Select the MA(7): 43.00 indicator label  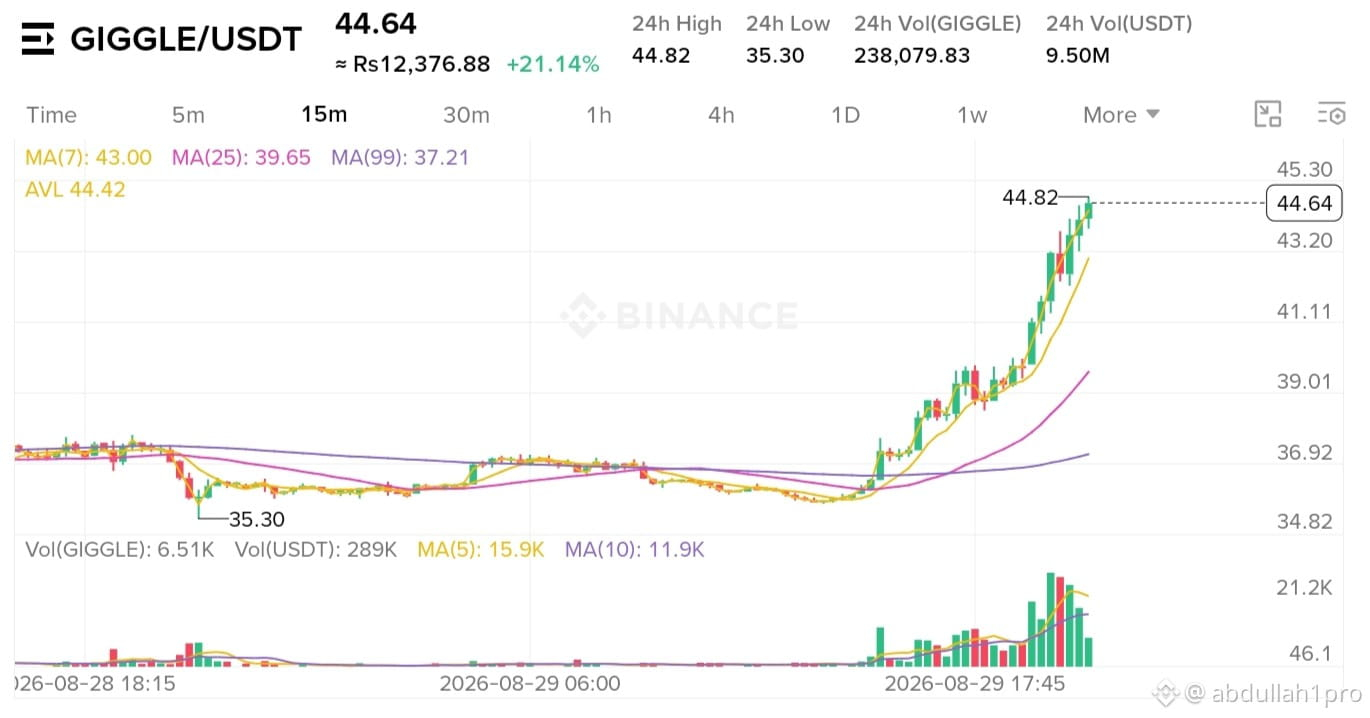point(89,157)
